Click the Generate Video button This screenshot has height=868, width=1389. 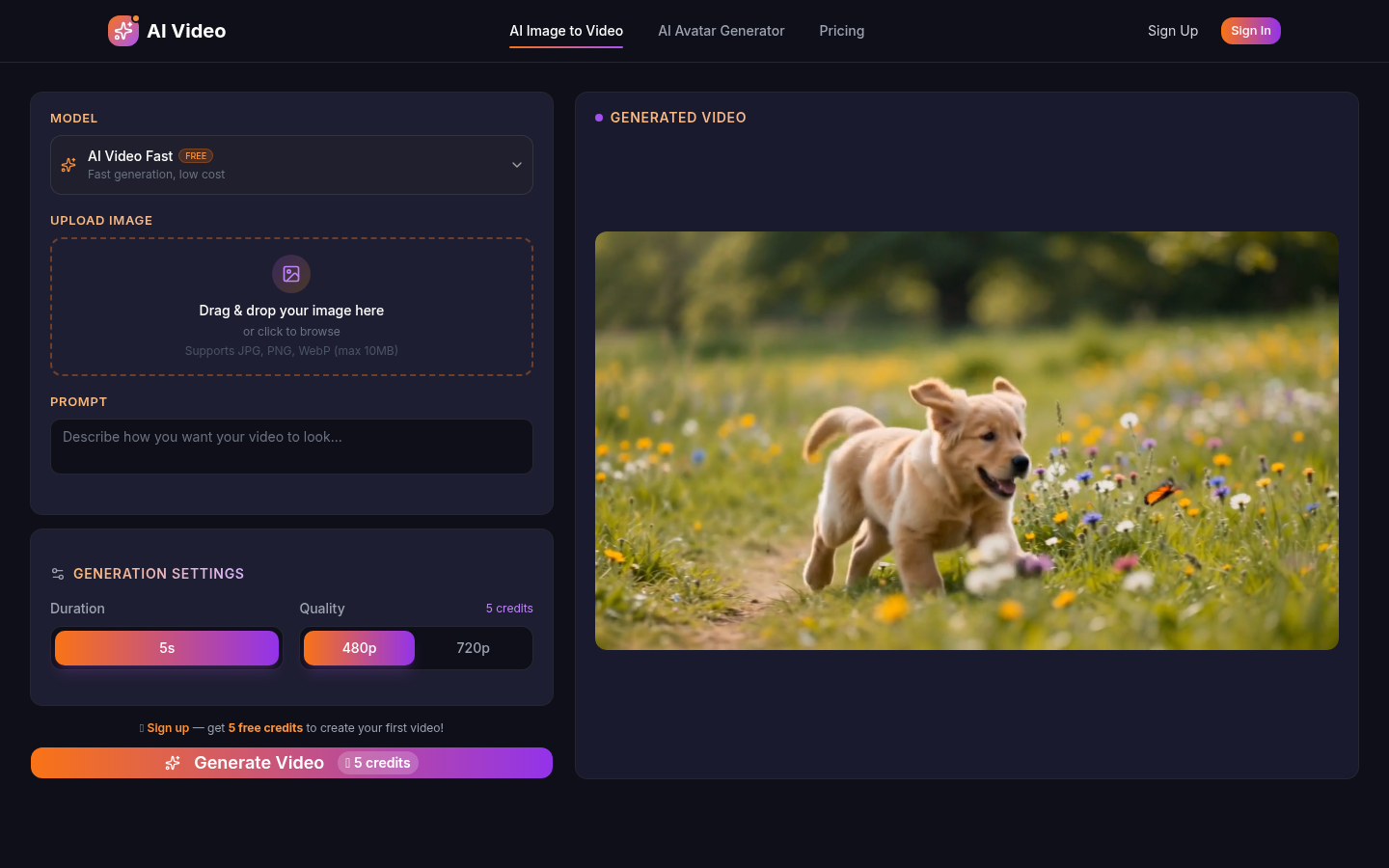(x=291, y=763)
